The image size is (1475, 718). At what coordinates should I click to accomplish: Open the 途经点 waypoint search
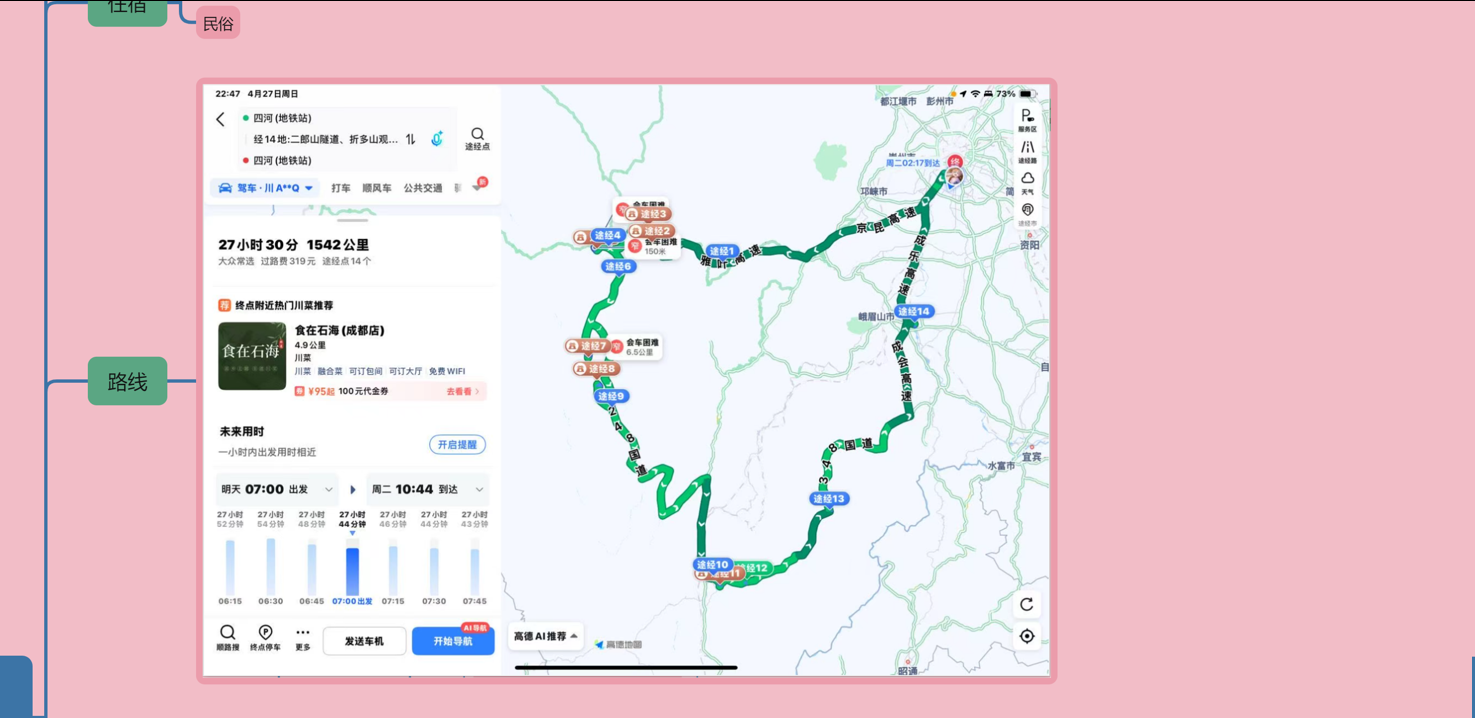(x=477, y=138)
